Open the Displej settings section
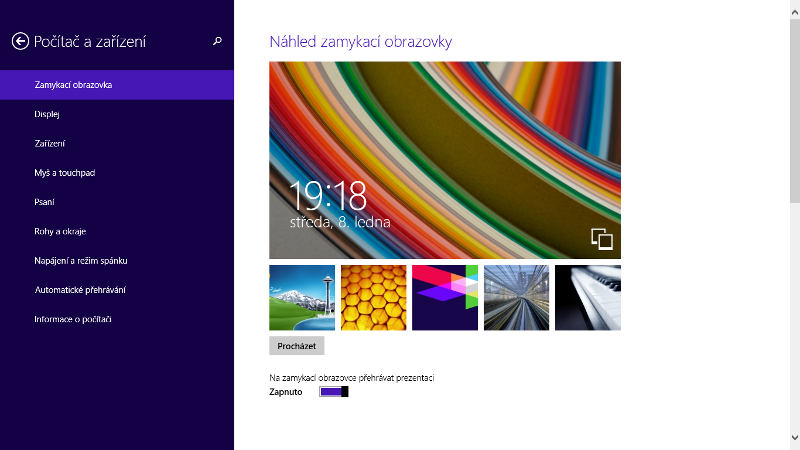The image size is (800, 450). 47,114
